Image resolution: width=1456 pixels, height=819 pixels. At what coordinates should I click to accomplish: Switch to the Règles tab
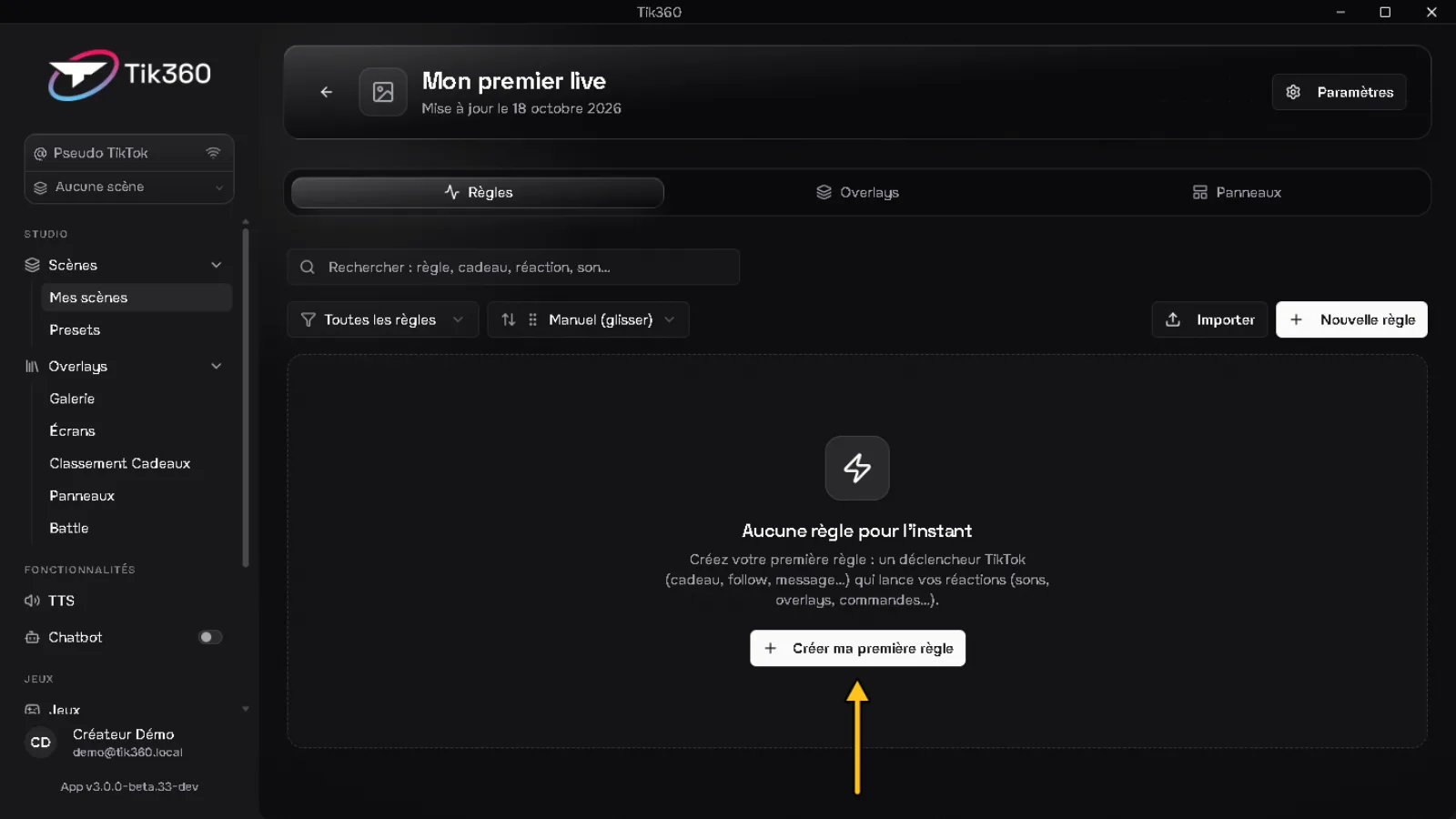click(x=478, y=193)
